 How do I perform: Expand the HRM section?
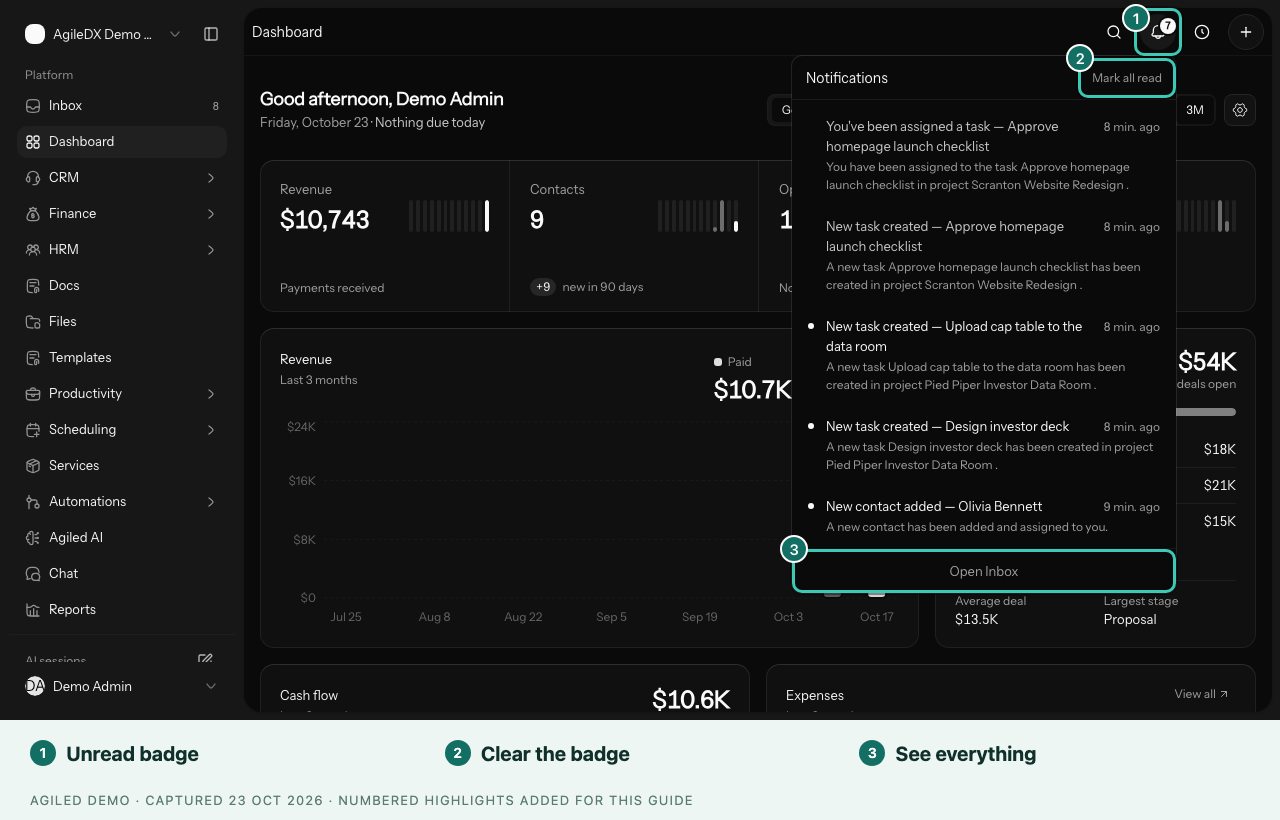point(122,250)
